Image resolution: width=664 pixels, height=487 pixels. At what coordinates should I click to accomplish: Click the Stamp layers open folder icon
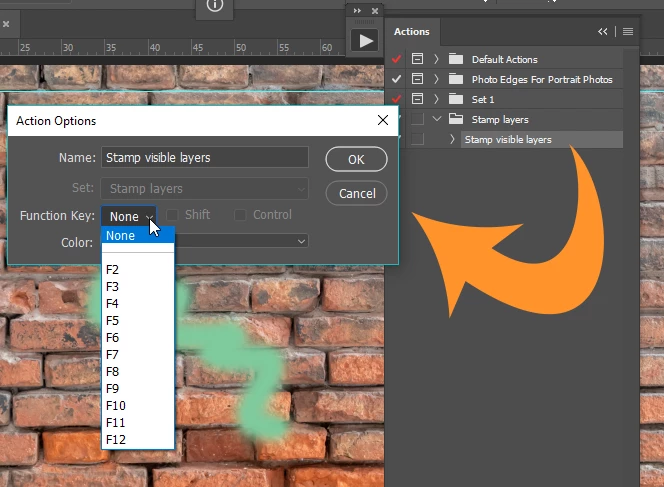click(456, 119)
